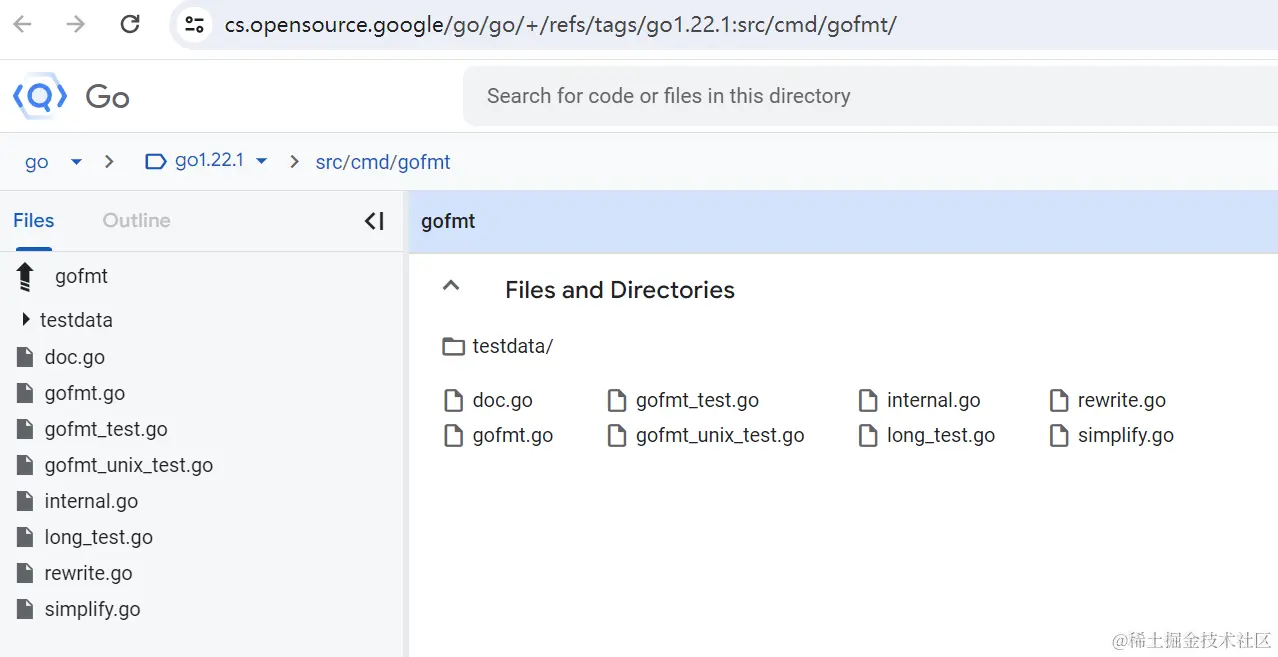This screenshot has width=1278, height=657.
Task: Open the go1.22.1 tag dropdown
Action: point(262,161)
